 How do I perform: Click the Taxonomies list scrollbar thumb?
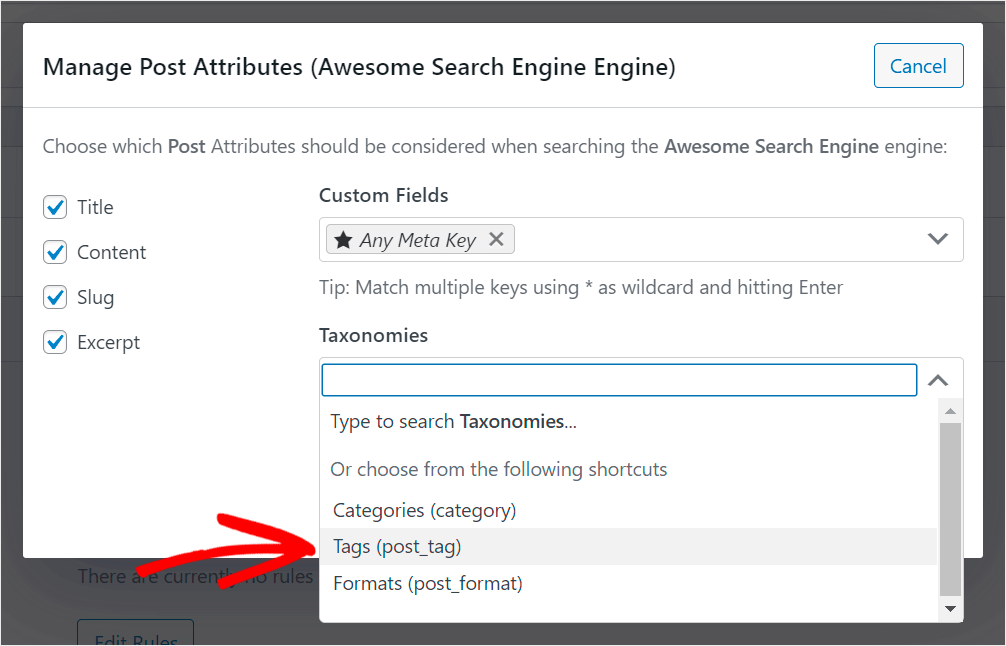[950, 509]
